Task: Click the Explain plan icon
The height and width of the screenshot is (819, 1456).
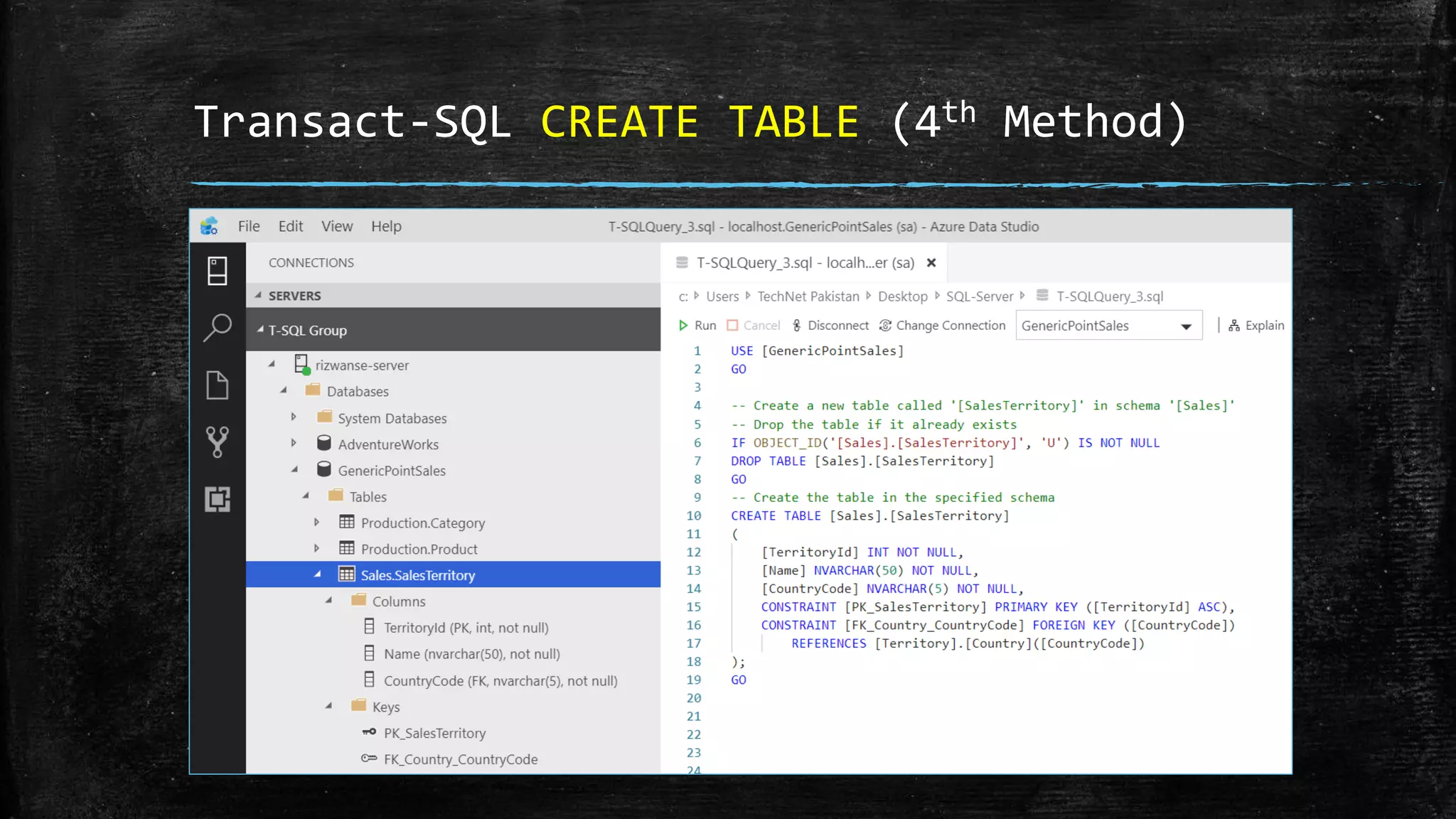Action: pos(1234,325)
